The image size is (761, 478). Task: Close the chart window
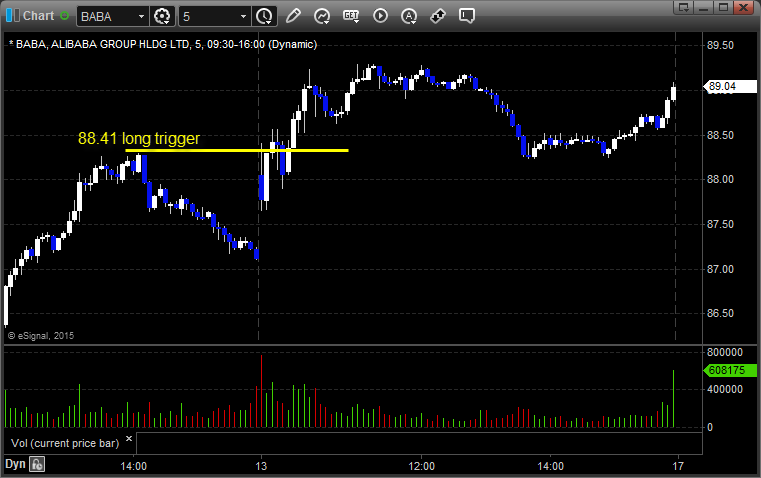[x=743, y=7]
